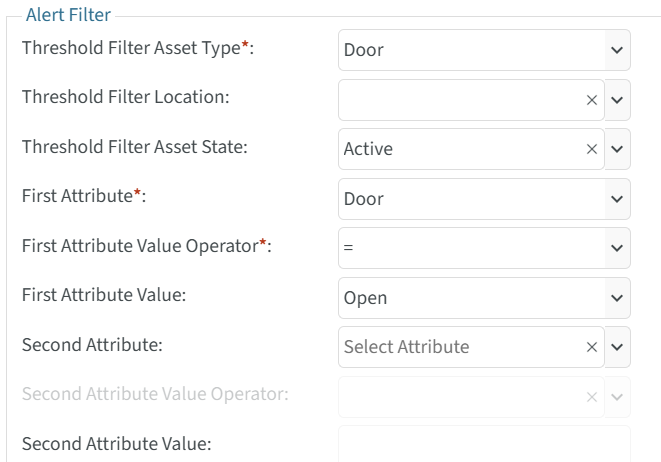
Task: Click the Threshold Filter Location label
Action: [126, 97]
